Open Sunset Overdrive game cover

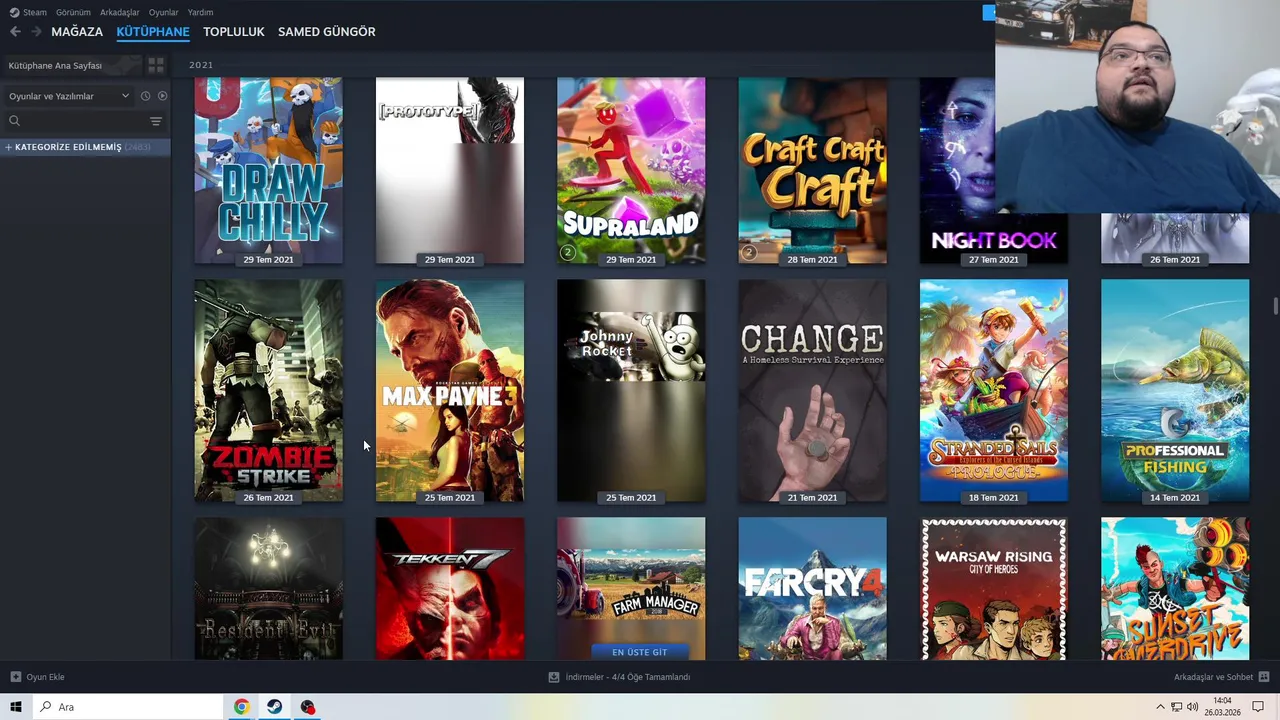(1175, 588)
